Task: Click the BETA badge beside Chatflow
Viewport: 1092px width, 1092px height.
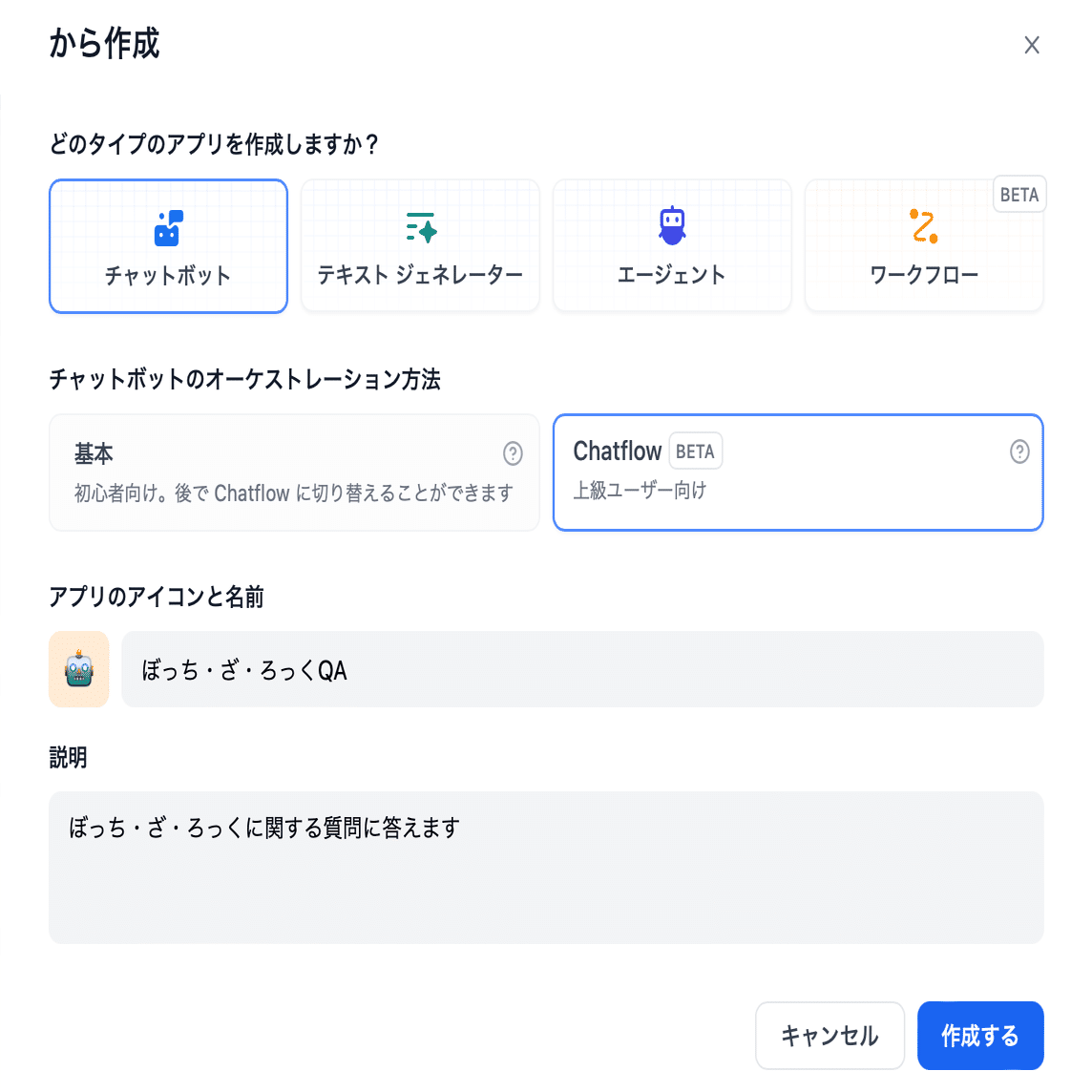Action: tap(695, 451)
